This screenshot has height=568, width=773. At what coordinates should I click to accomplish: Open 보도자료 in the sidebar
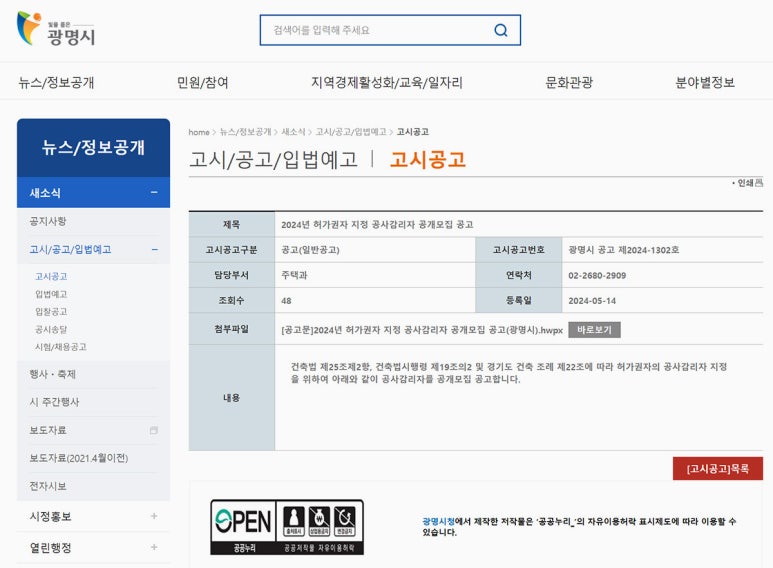pos(48,430)
